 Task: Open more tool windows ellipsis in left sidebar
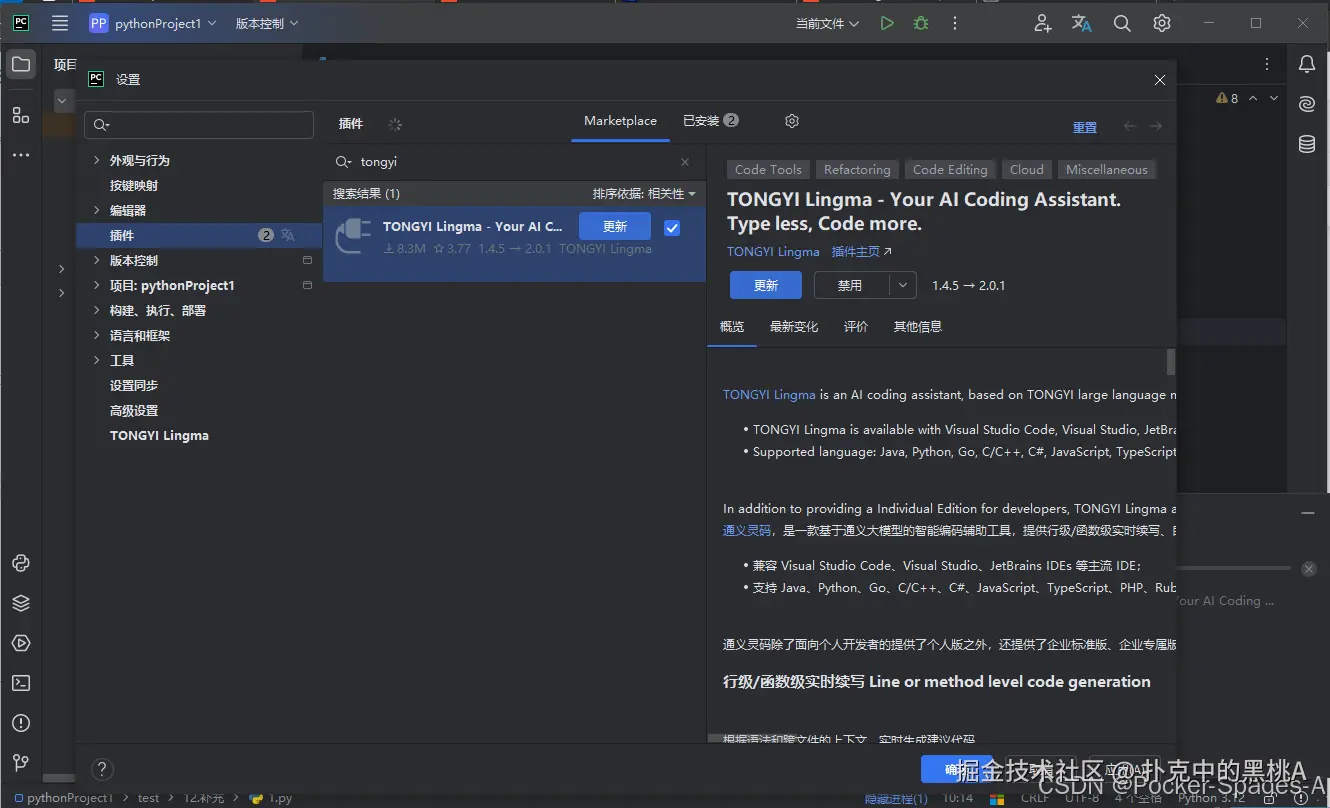click(x=20, y=155)
